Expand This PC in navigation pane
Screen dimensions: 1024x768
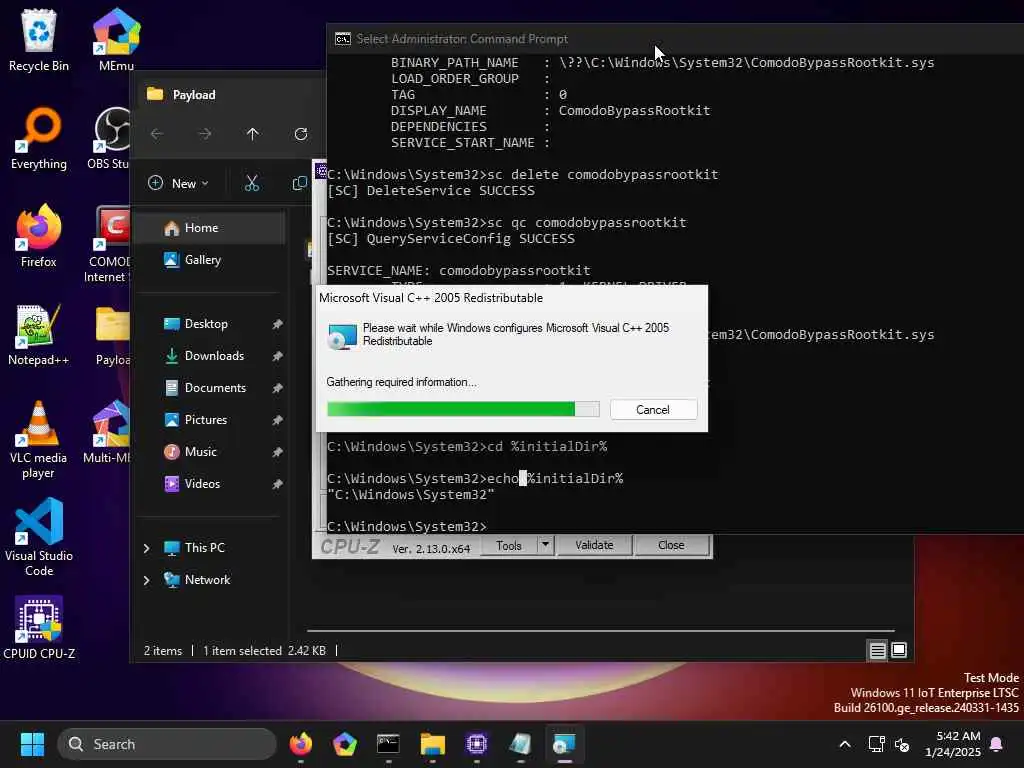(146, 548)
